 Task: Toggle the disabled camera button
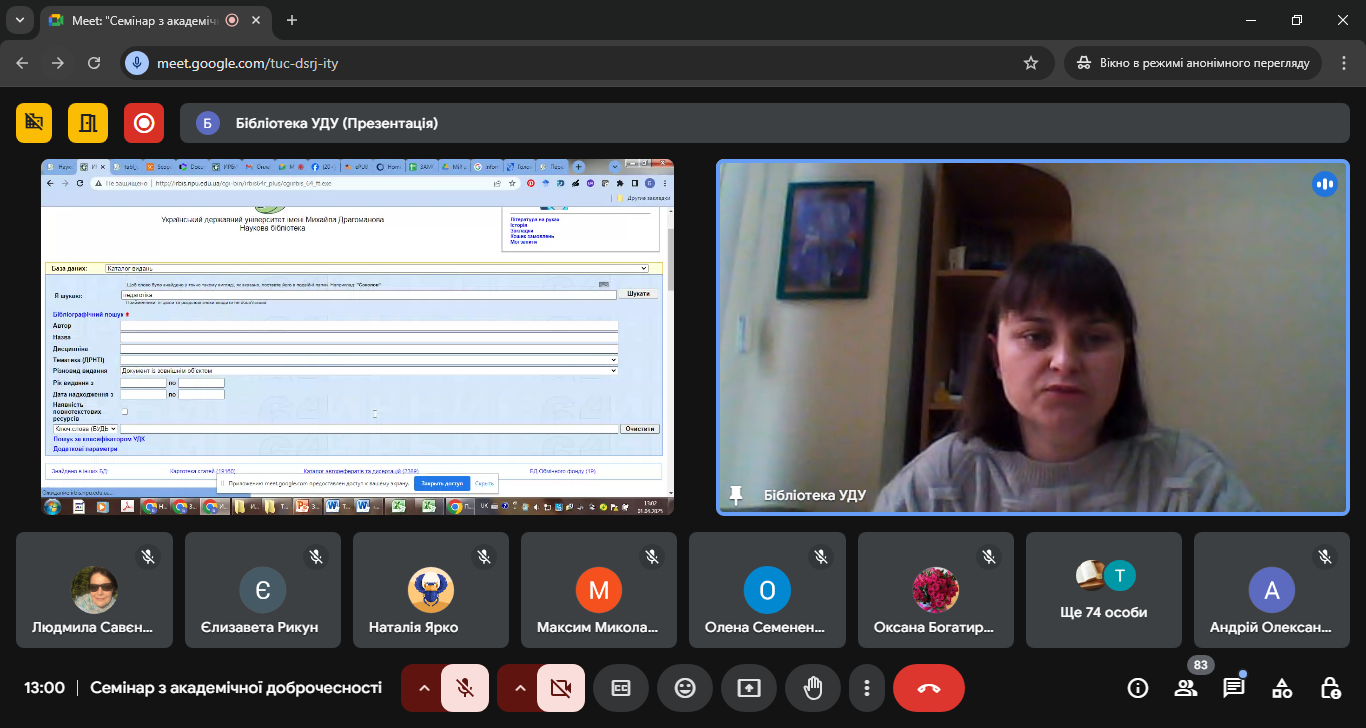click(x=561, y=688)
